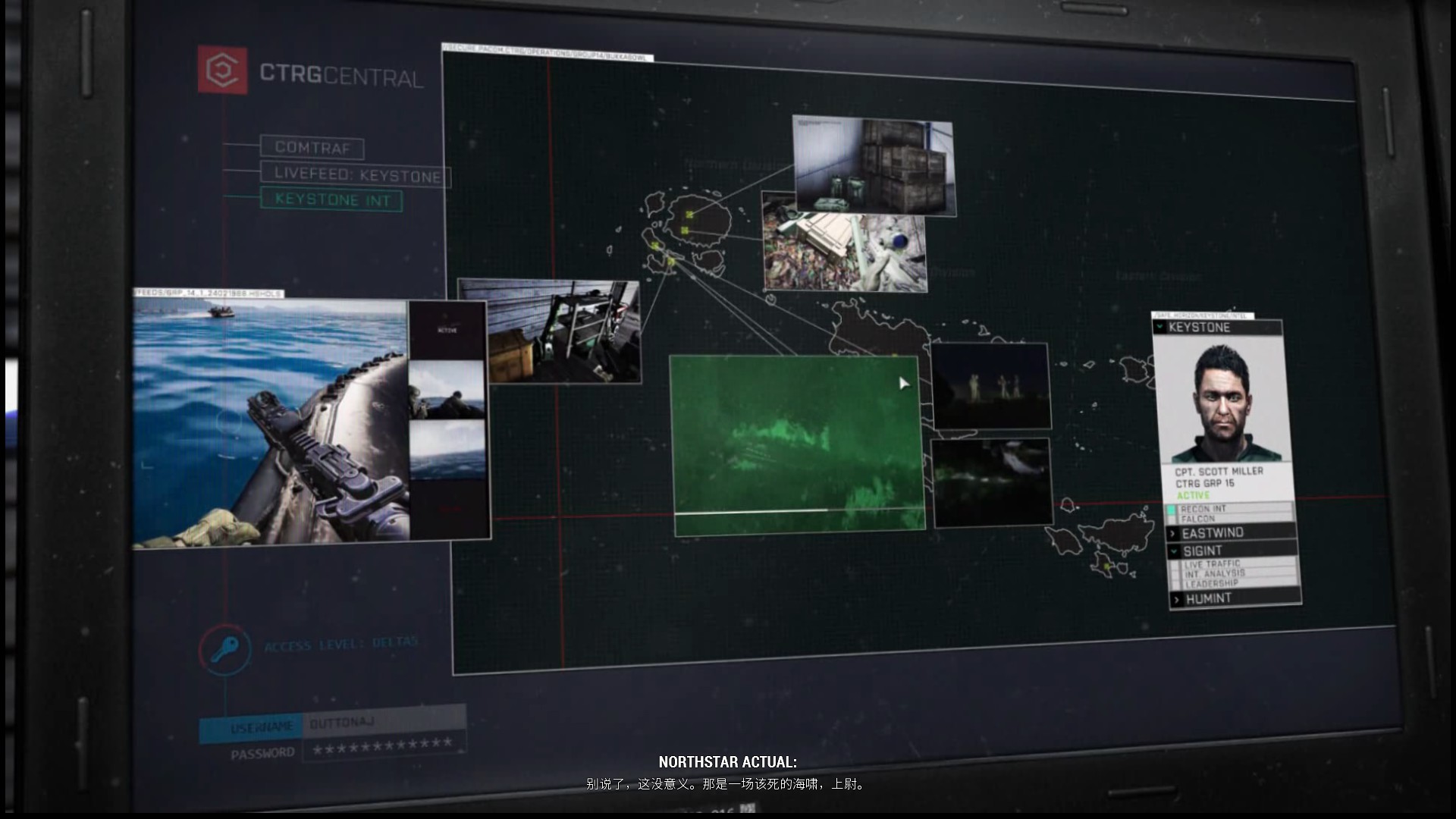Select the soldiers-on-boat feed thumbnail
The height and width of the screenshot is (819, 1456).
point(447,390)
